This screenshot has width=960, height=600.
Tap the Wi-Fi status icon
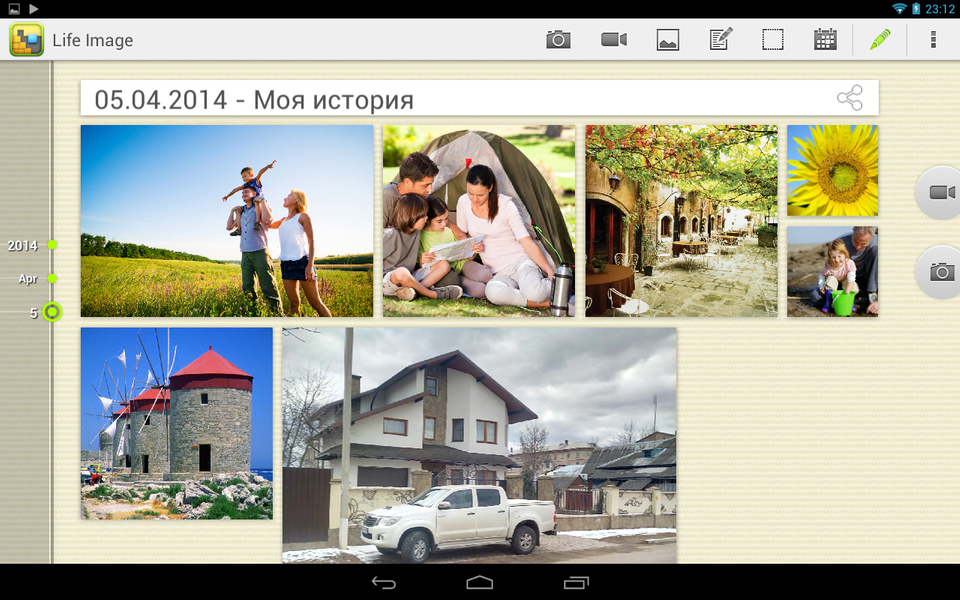[x=899, y=9]
